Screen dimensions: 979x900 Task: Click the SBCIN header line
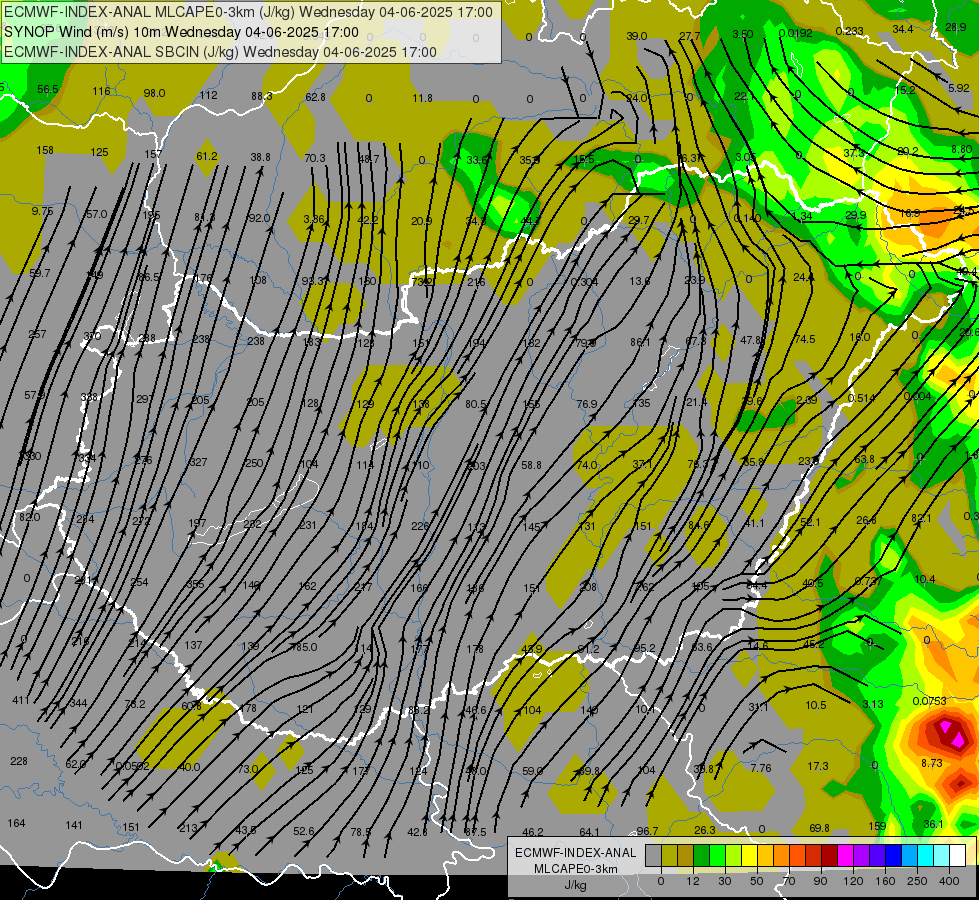tap(220, 52)
